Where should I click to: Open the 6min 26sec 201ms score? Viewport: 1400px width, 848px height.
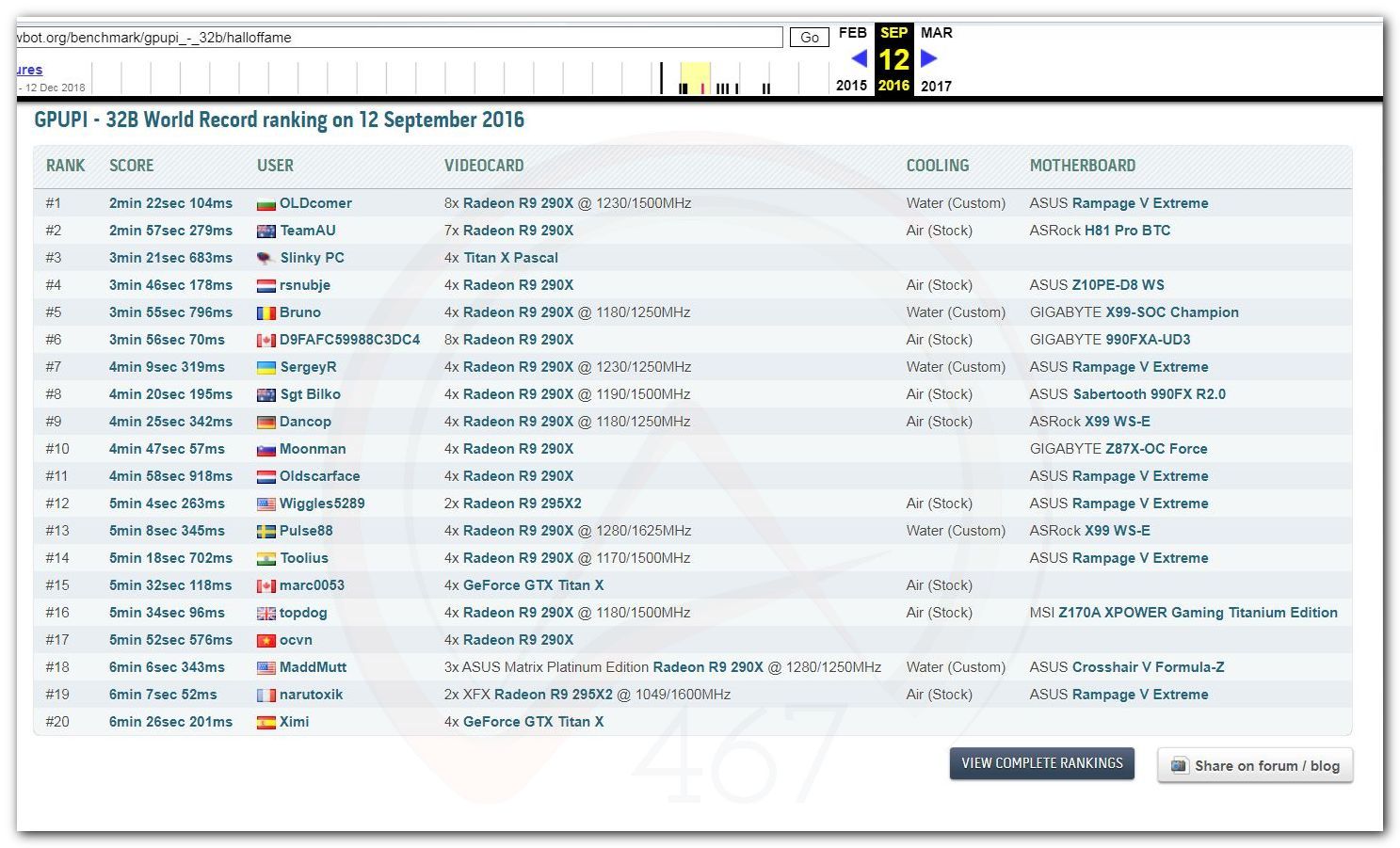tap(170, 722)
